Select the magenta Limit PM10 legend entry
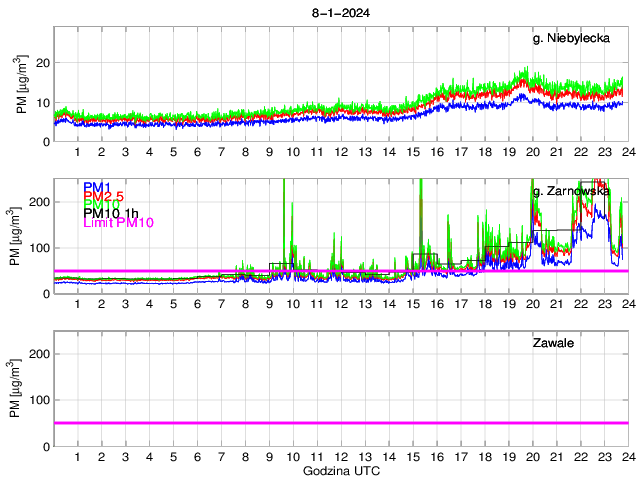640x480 pixels. tap(116, 224)
